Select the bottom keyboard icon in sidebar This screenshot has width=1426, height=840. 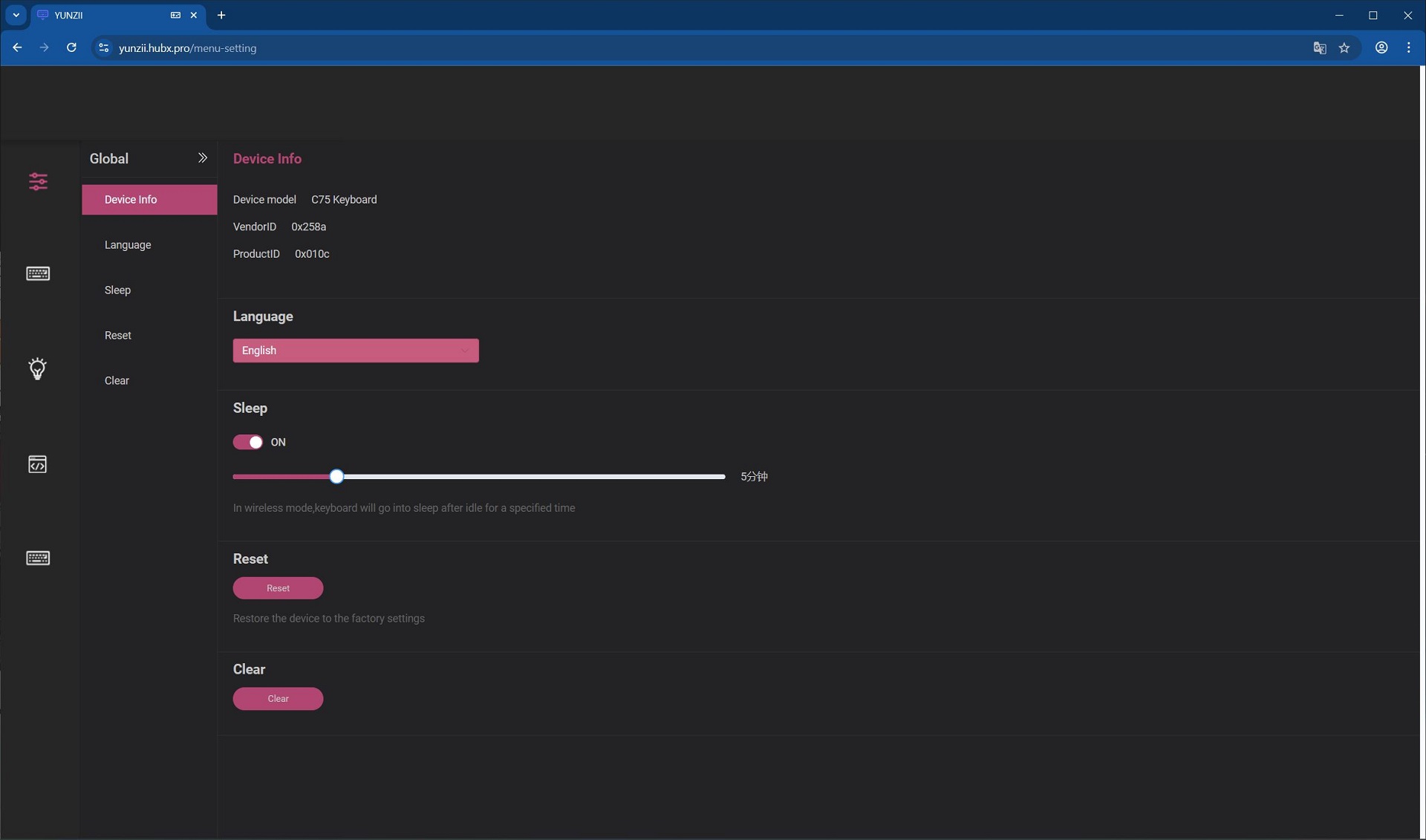click(x=38, y=558)
